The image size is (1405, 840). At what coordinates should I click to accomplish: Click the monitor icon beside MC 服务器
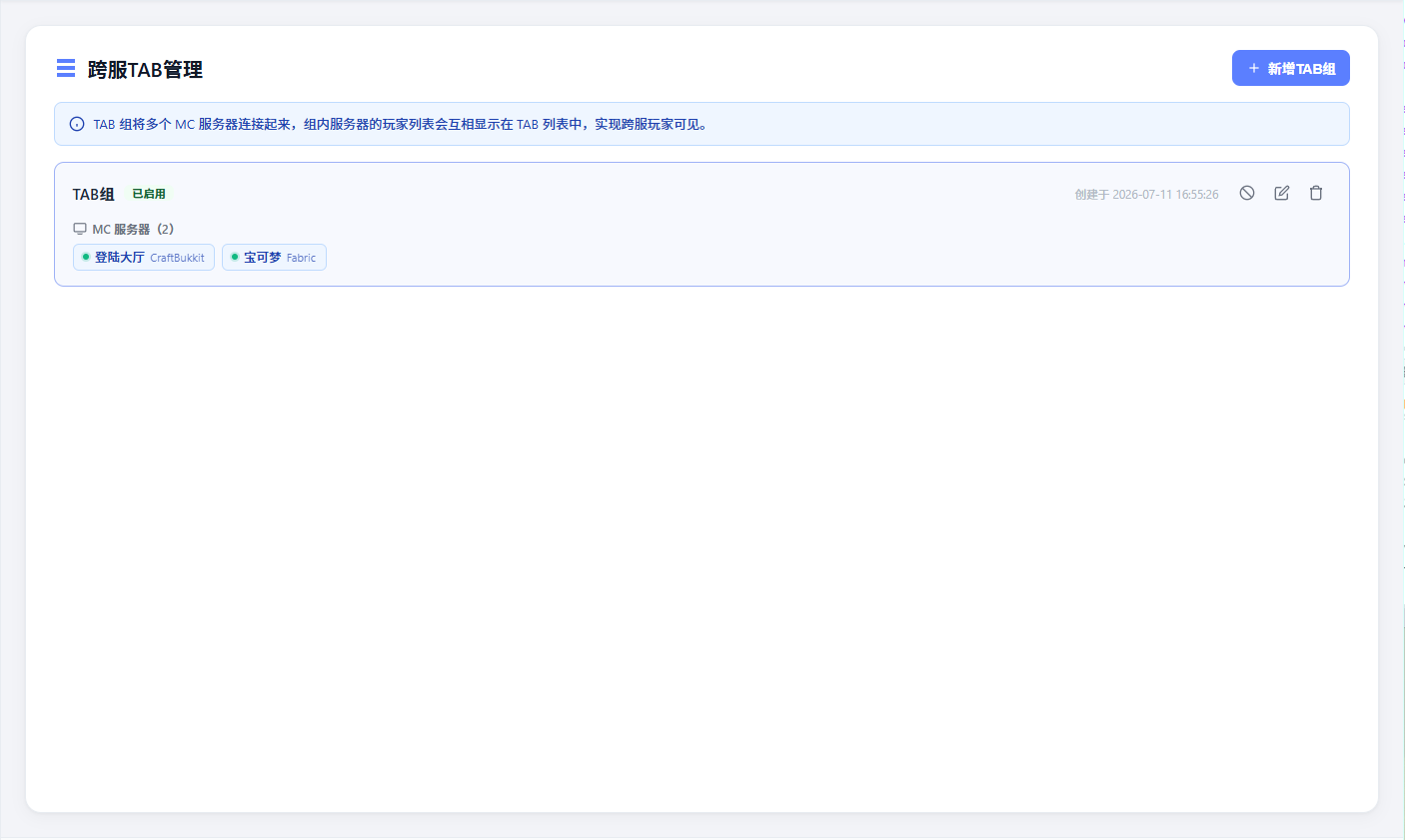[x=80, y=229]
